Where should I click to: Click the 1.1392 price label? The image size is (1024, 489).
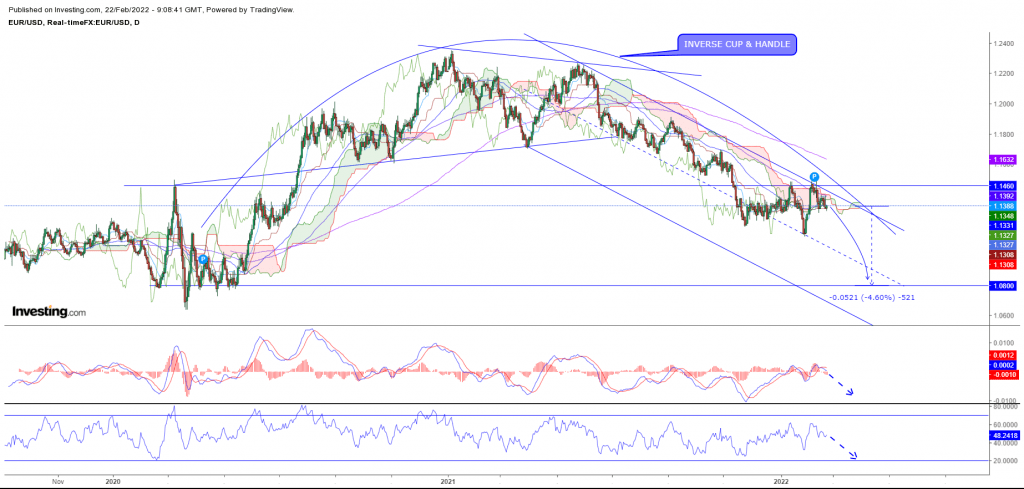click(x=1002, y=196)
